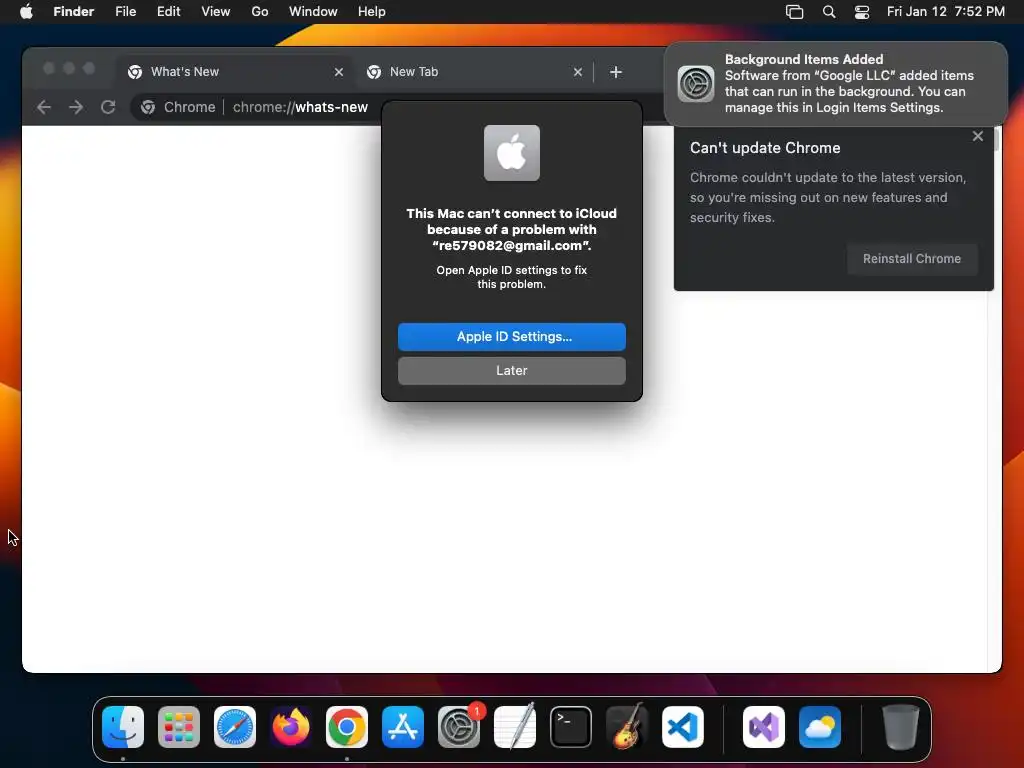Click the Google Chrome Dock icon
Screen dimensions: 1024x768
click(347, 727)
